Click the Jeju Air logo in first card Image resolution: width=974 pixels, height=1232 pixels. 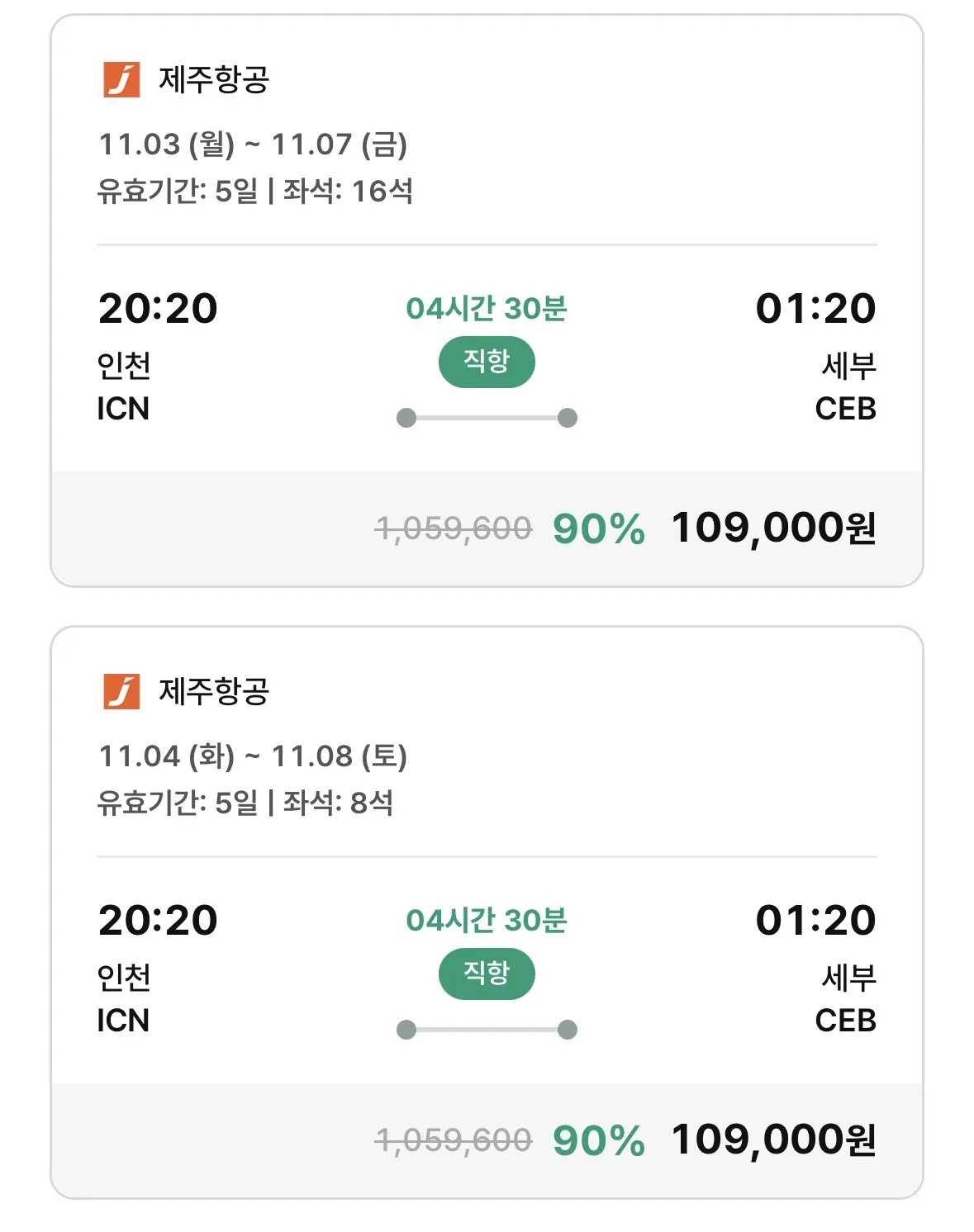[x=121, y=79]
